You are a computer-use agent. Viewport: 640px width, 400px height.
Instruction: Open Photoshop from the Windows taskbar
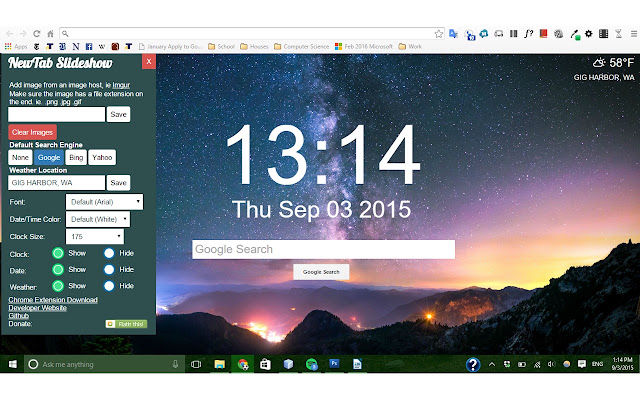[x=334, y=364]
